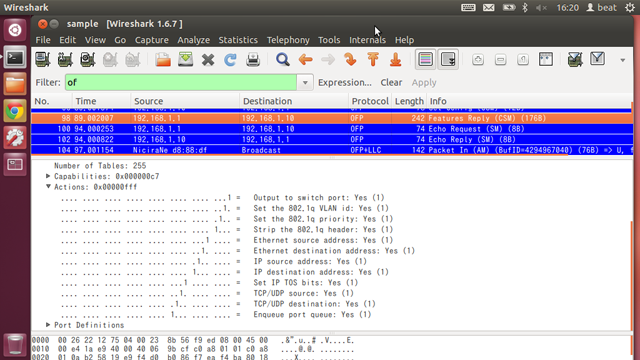Image resolution: width=640 pixels, height=360 pixels.
Task: Open capture options toolbar icon
Action: tap(65, 60)
